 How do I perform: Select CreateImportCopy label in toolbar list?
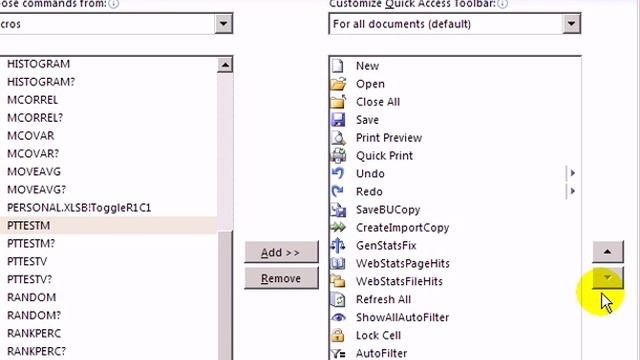pos(402,227)
